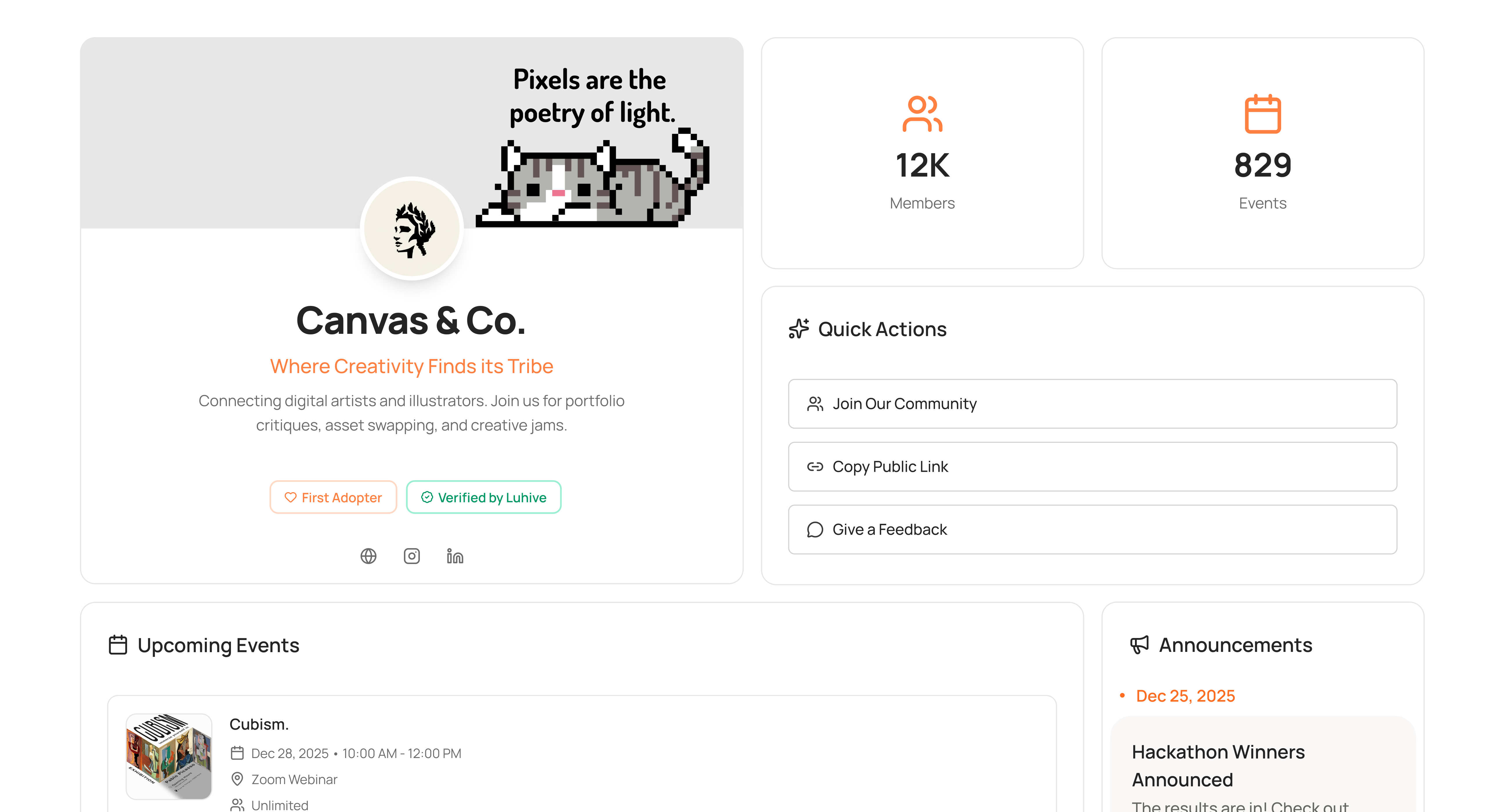Click the Announcements megaphone icon
The height and width of the screenshot is (812, 1504).
(x=1139, y=645)
